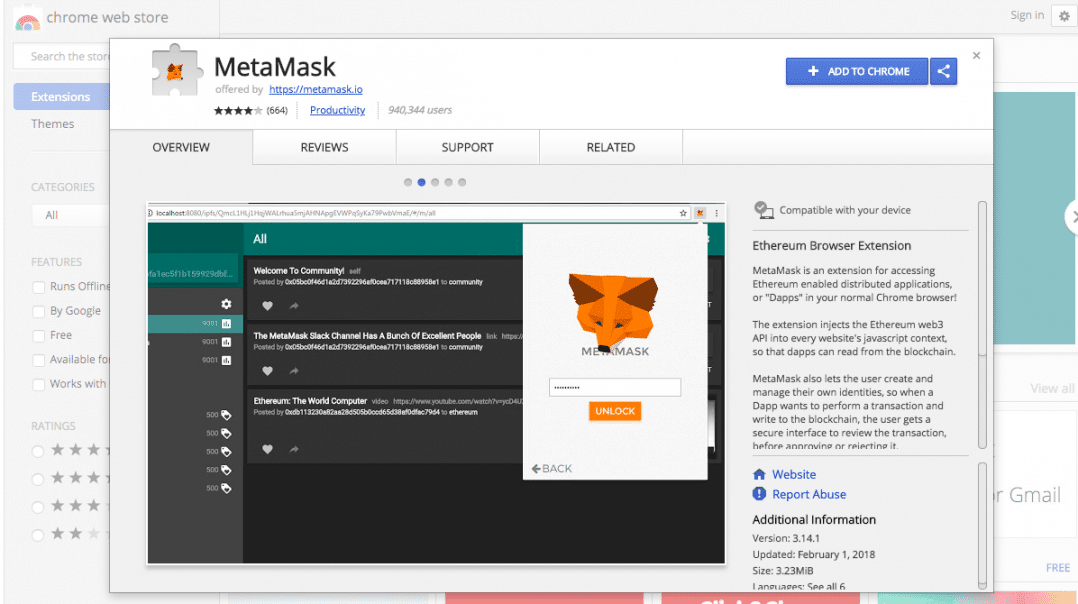Click the orange Unlock button in screenshot
This screenshot has width=1078, height=604.
[615, 411]
